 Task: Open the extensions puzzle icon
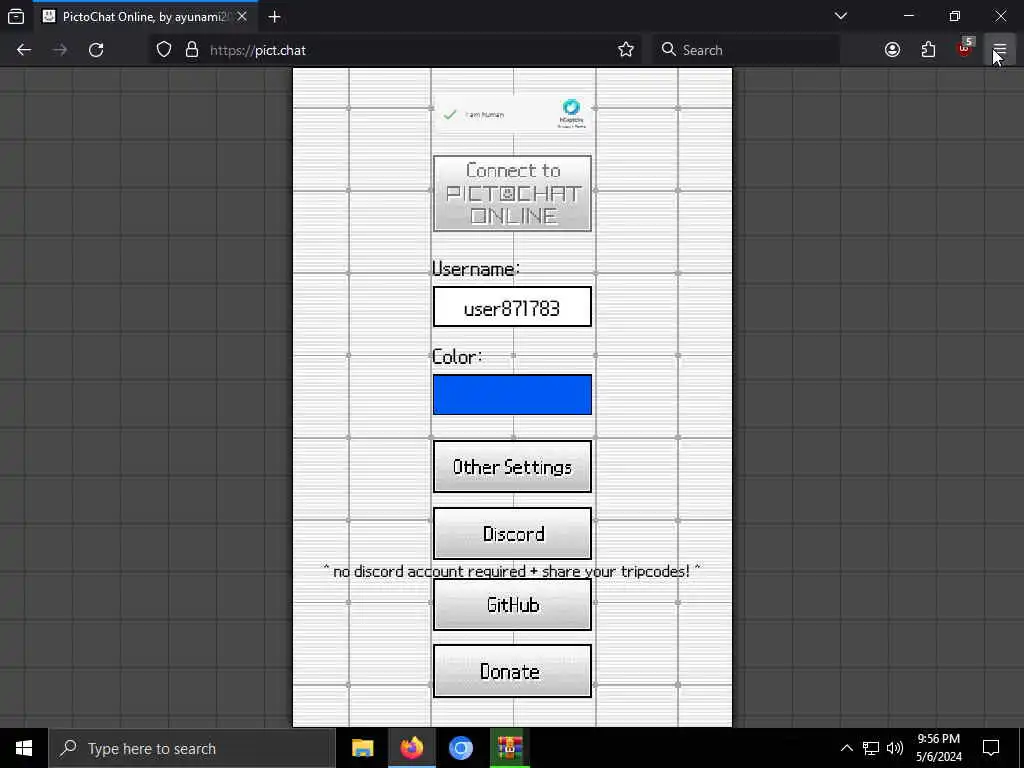928,50
